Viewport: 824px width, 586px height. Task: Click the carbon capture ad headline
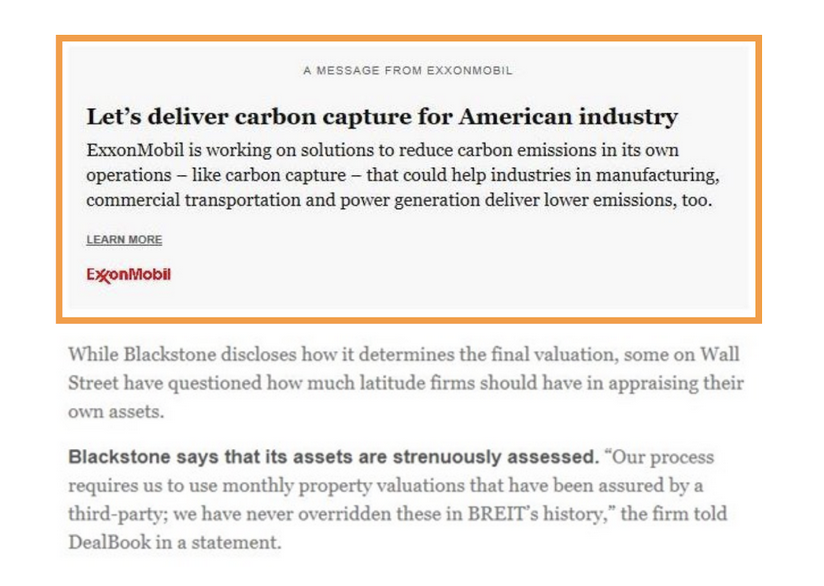click(382, 117)
